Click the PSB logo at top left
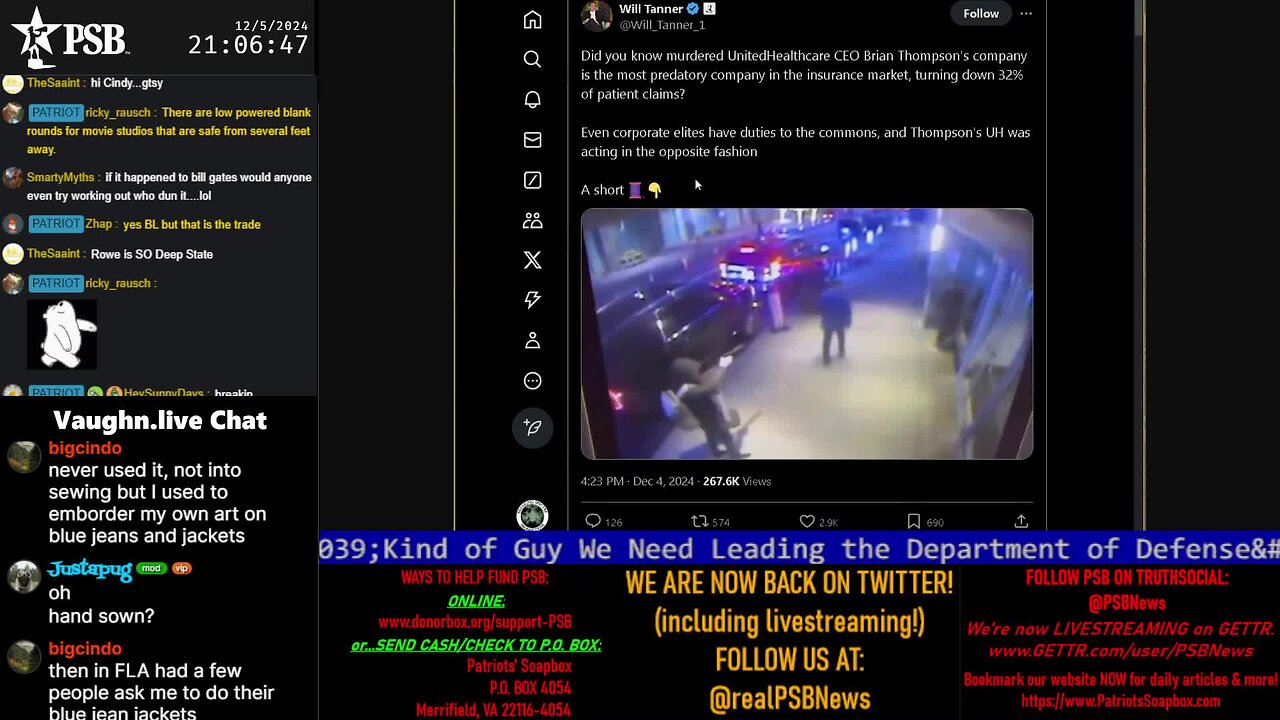Screen dimensions: 1280x720 click(x=69, y=38)
